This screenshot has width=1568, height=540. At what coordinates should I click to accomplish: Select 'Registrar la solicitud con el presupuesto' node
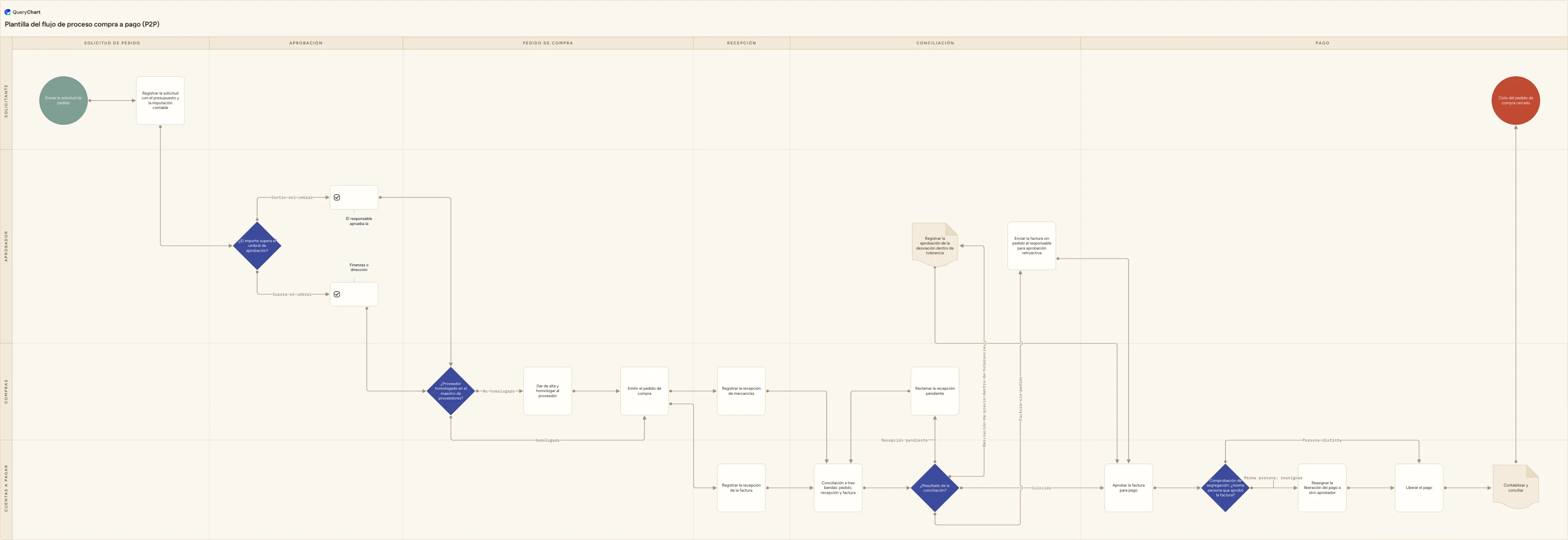[x=160, y=100]
